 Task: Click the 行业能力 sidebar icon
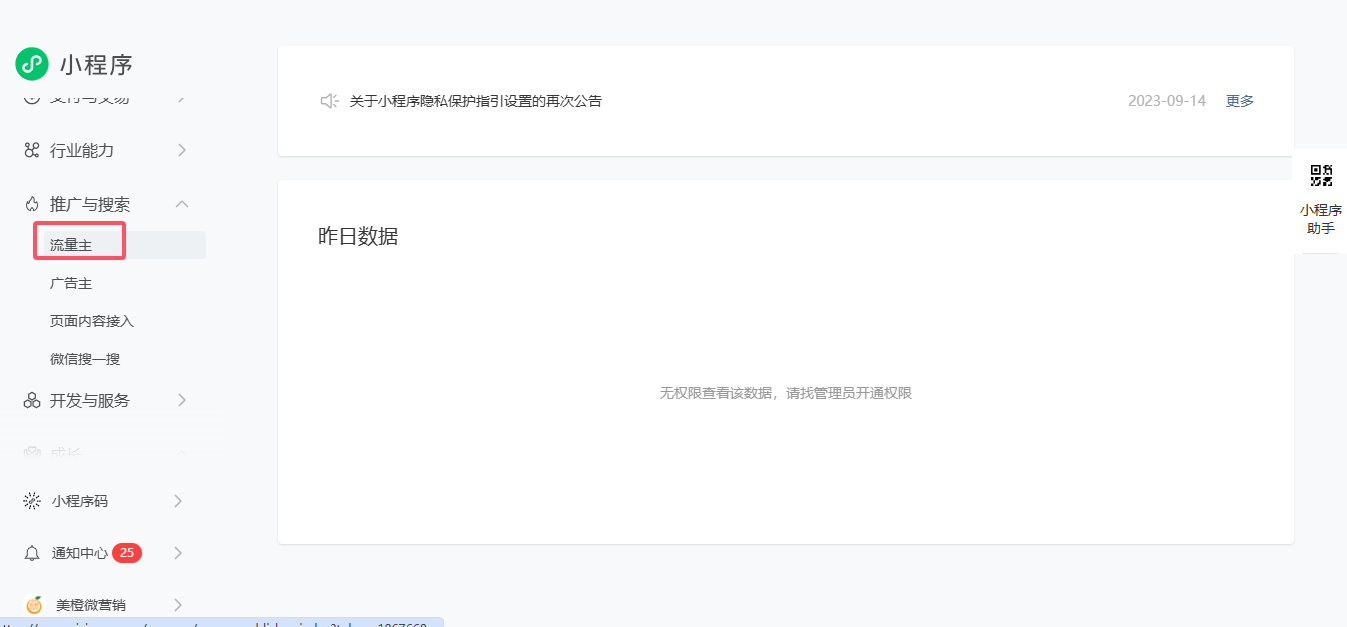32,150
